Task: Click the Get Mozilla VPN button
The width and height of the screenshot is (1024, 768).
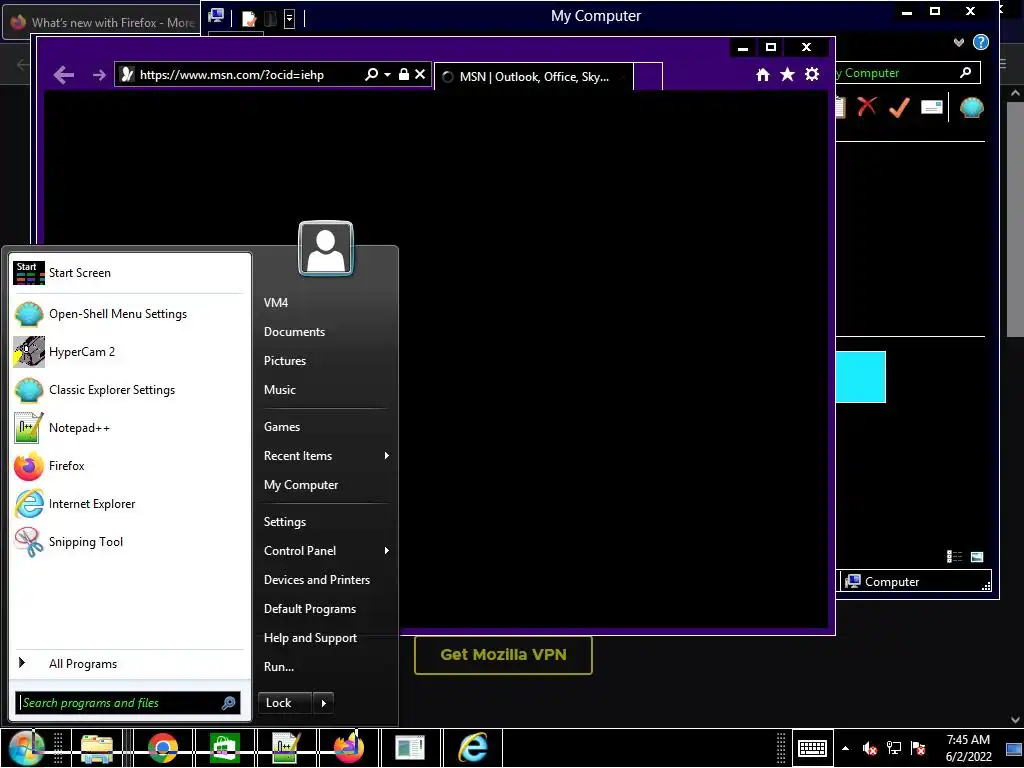Action: coord(504,655)
